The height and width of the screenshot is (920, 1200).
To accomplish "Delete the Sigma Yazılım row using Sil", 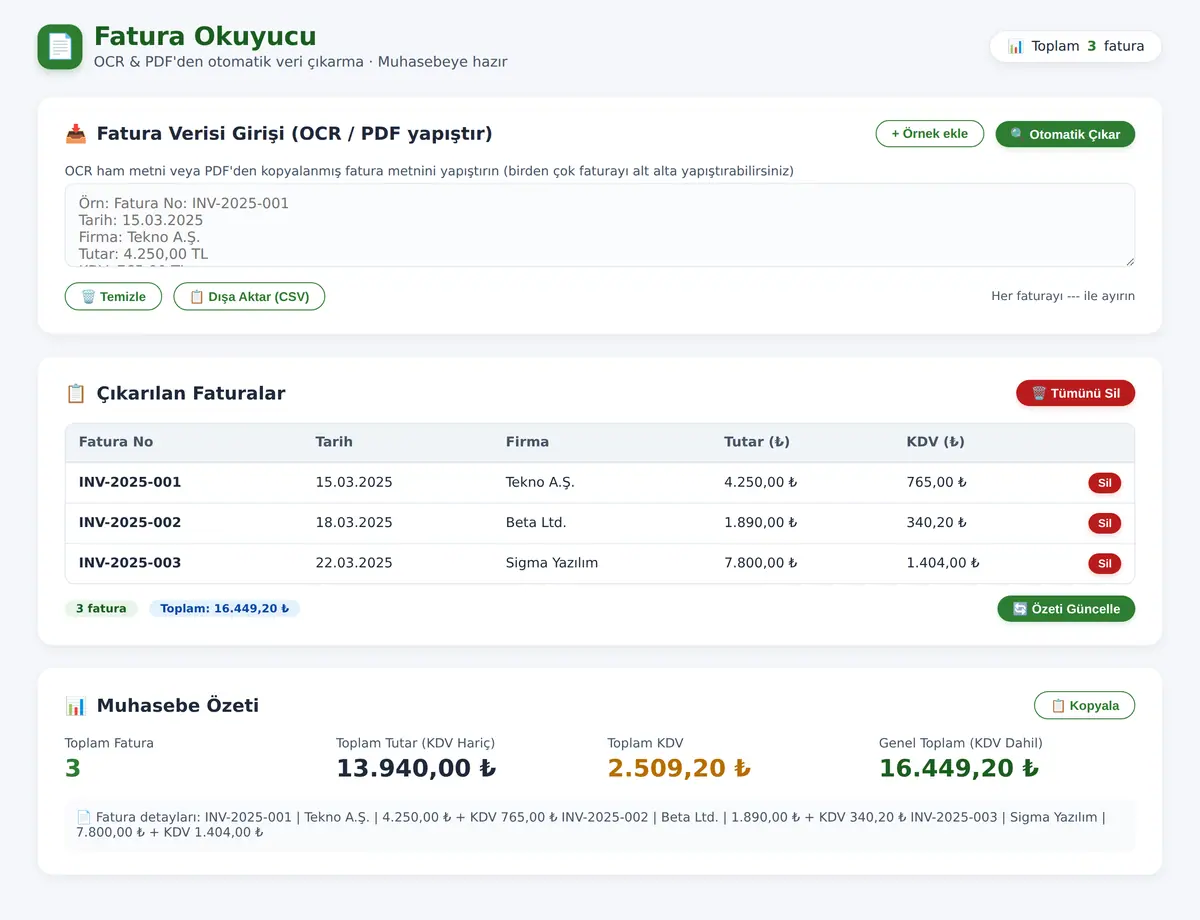I will point(1105,563).
